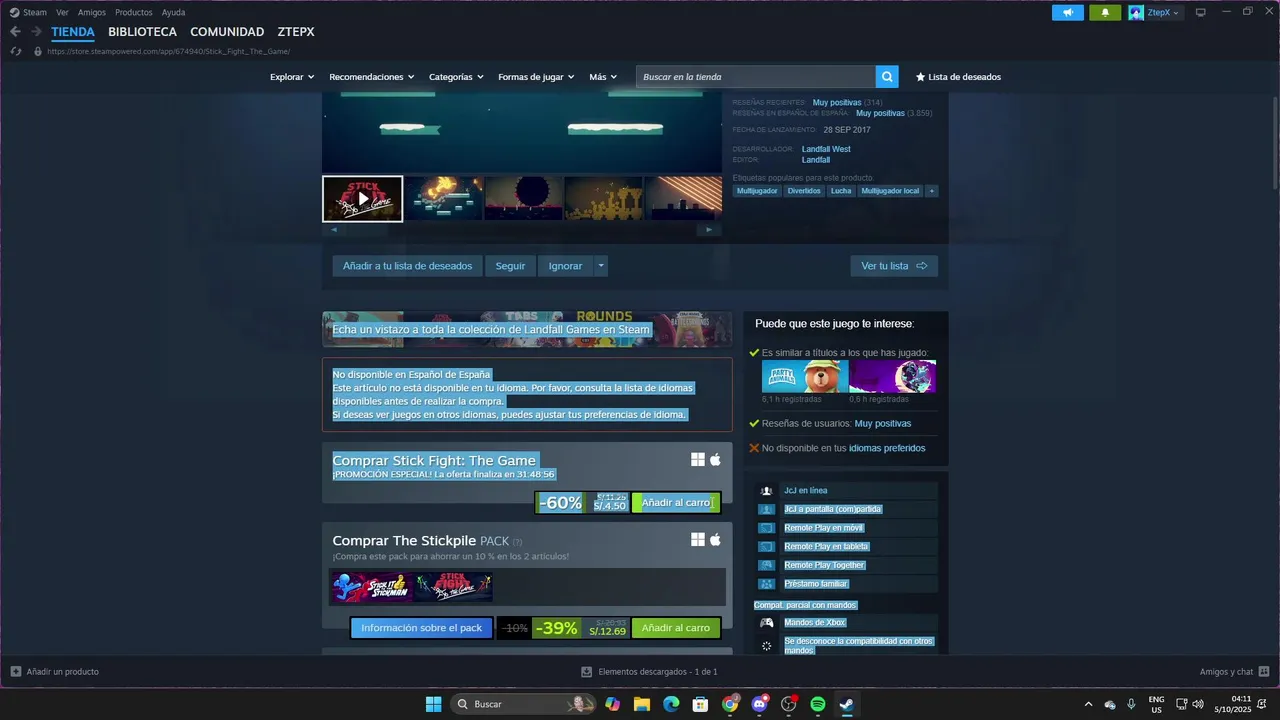
Task: Open the ZtepX account dropdown
Action: point(1163,12)
